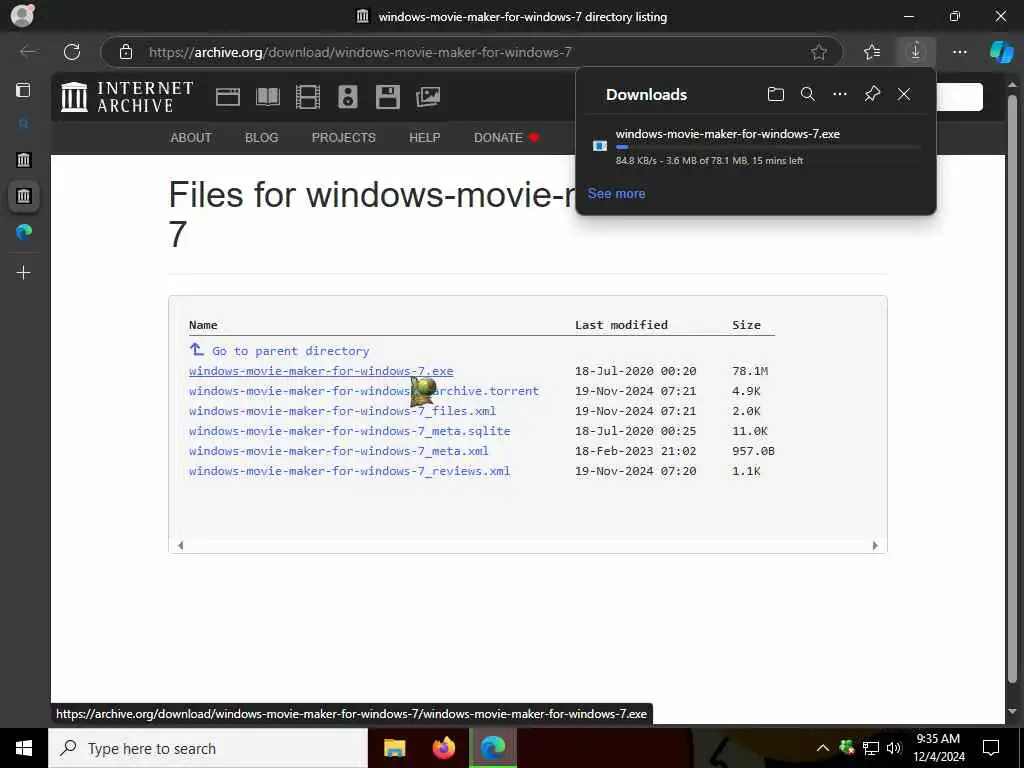
Task: Switch to the first Internet Archive vertical tab
Action: click(x=24, y=159)
